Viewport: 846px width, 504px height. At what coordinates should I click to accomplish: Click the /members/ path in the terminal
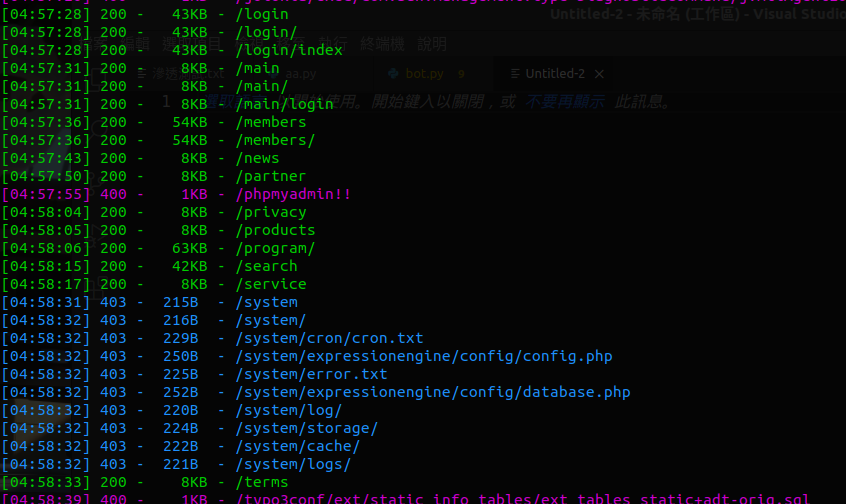pos(275,140)
